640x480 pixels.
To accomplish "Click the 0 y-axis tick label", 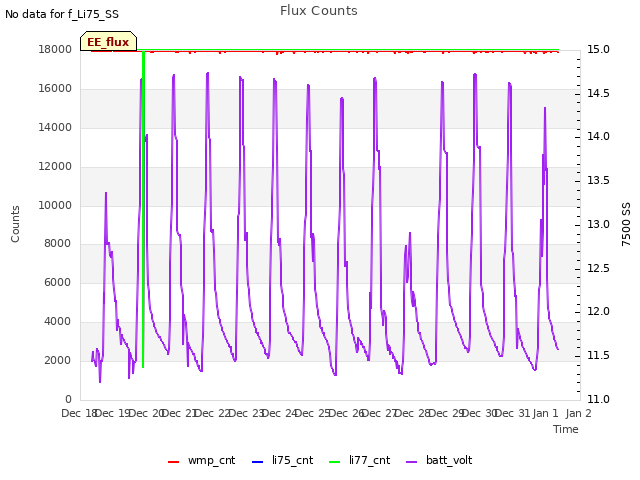I will (x=68, y=399).
